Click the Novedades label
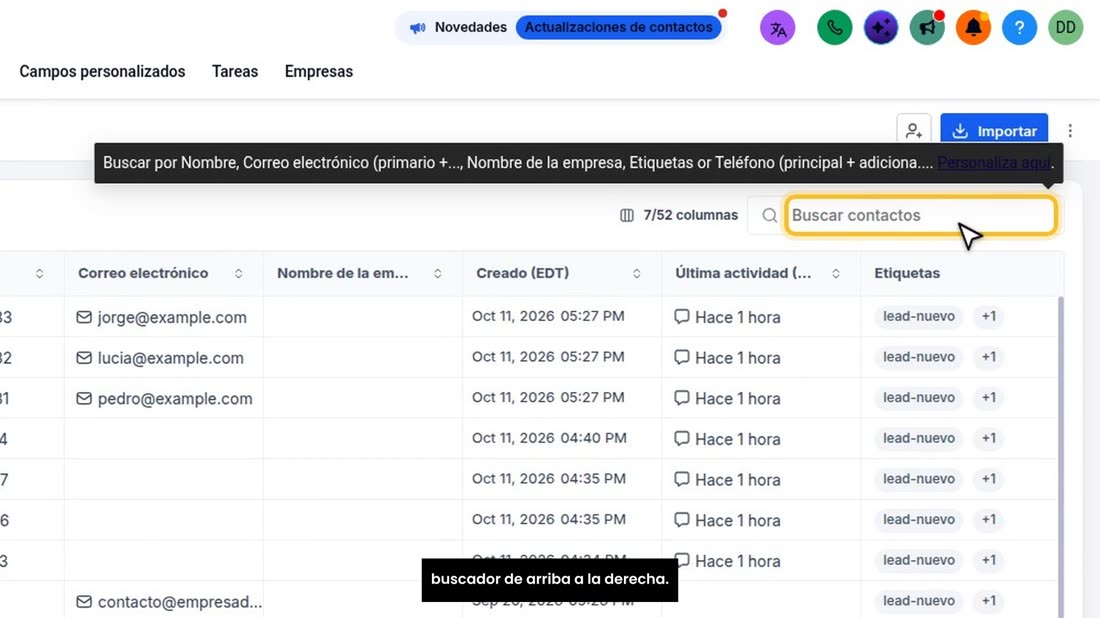 (x=471, y=27)
